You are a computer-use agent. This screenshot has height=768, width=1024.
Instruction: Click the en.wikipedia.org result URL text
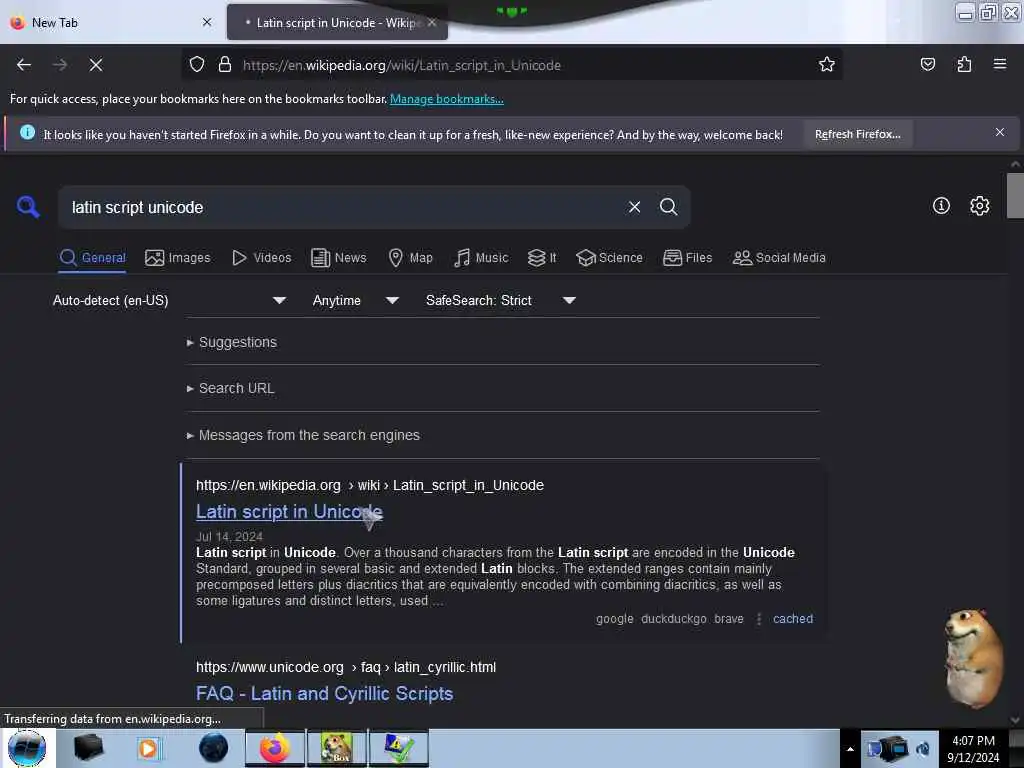coord(370,485)
